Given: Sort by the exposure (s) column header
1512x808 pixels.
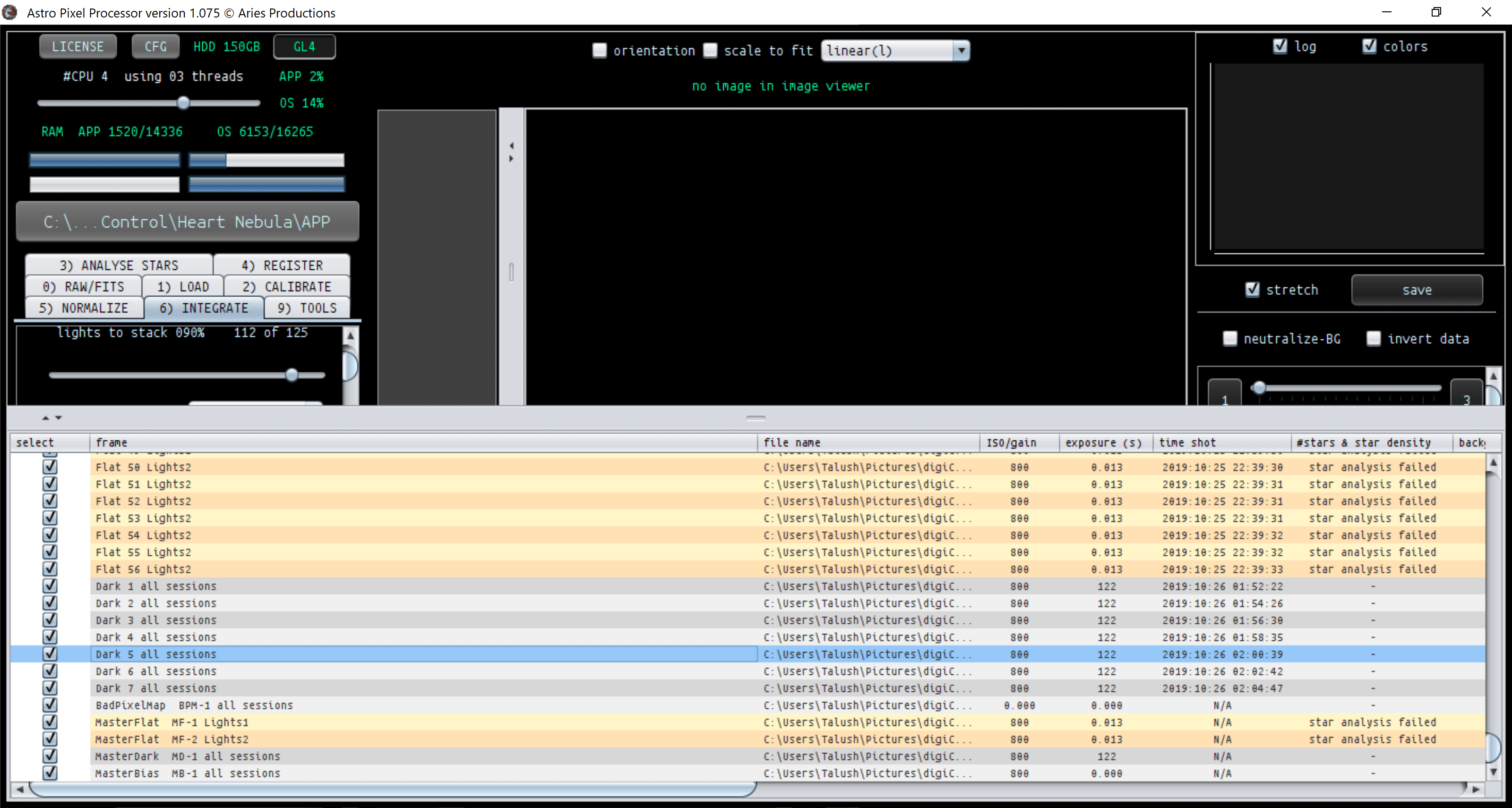Looking at the screenshot, I should [x=1106, y=442].
